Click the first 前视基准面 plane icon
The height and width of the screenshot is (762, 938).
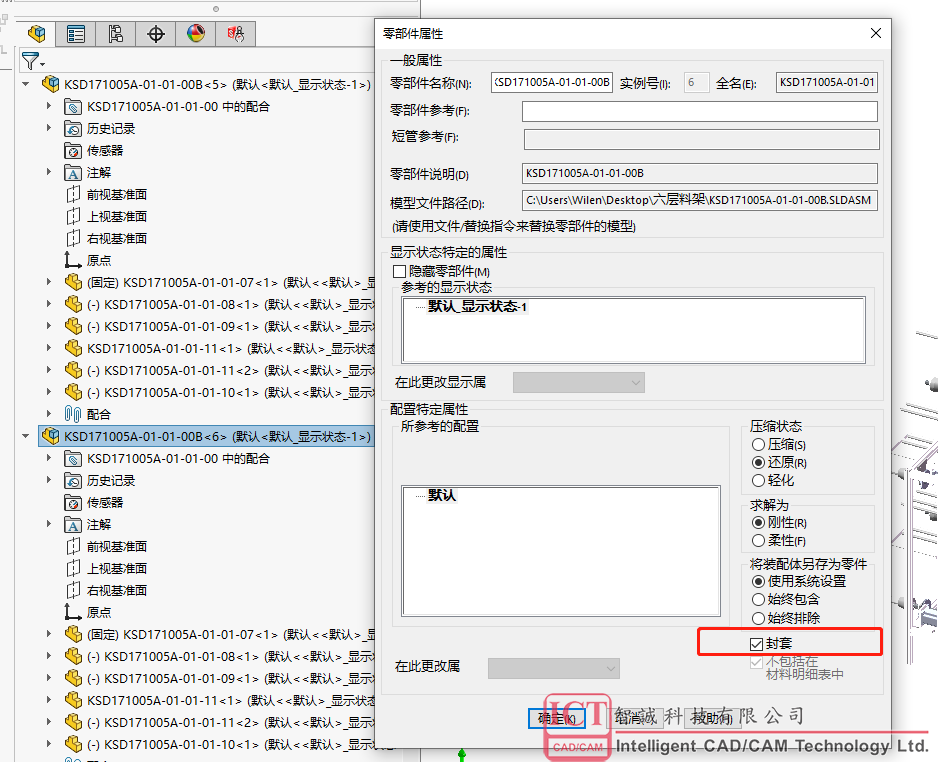click(x=73, y=194)
